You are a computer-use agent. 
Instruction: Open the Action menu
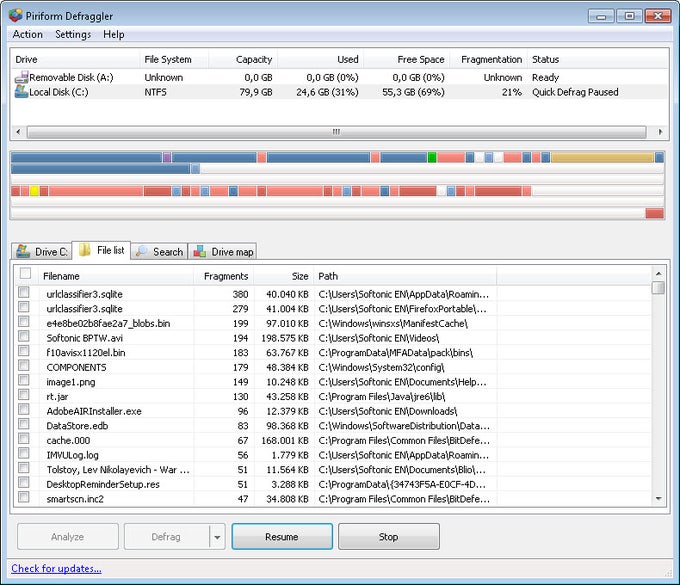[x=28, y=34]
